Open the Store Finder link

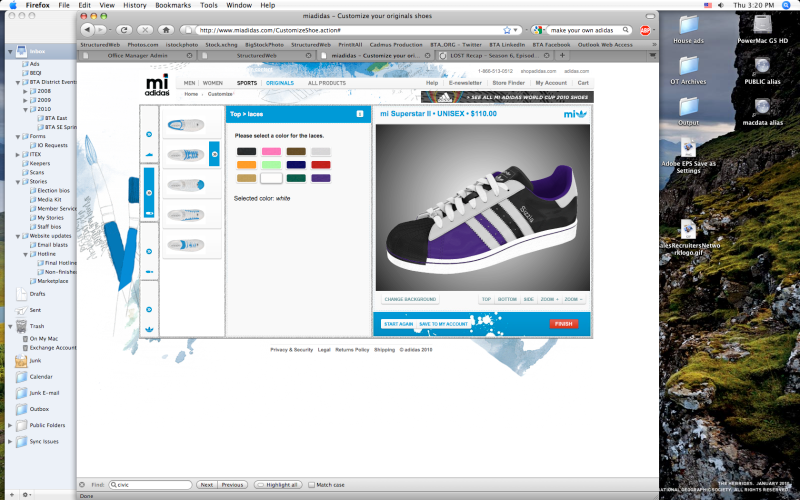[508, 83]
